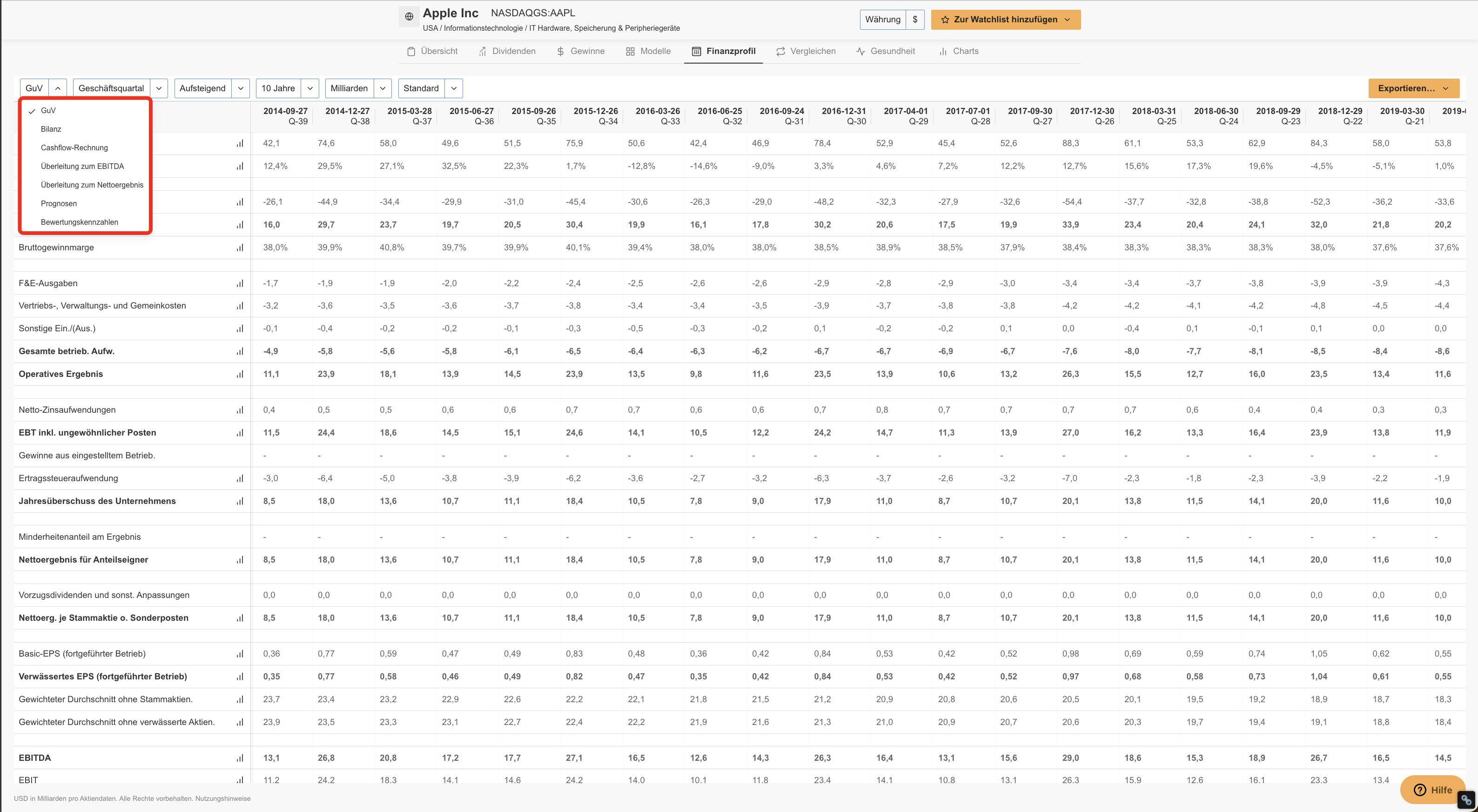Click the Vorzugsdividenden und sonst. Anpassungen label
The image size is (1478, 812).
click(x=104, y=596)
